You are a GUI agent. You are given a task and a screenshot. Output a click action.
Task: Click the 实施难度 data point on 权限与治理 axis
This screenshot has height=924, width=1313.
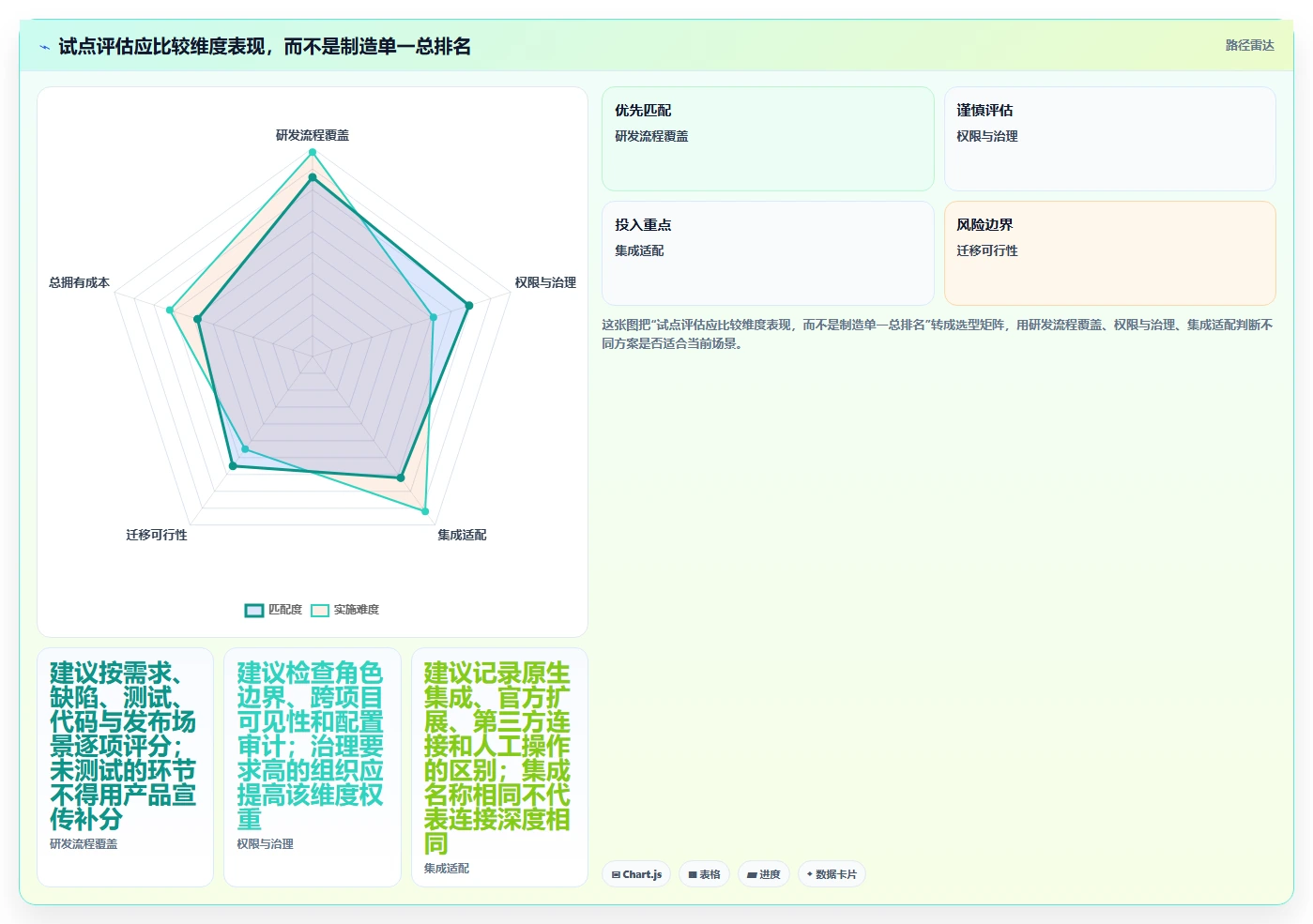(x=434, y=317)
